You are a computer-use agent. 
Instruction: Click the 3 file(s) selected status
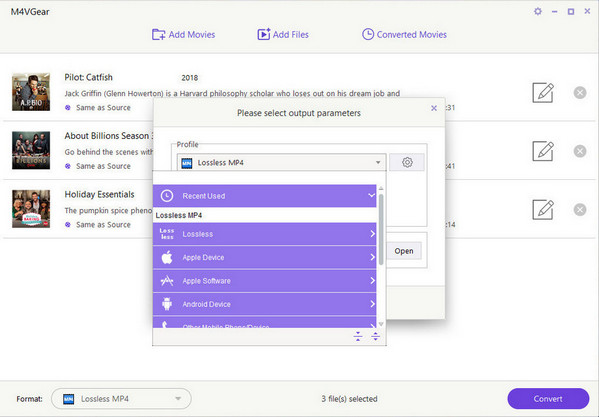pyautogui.click(x=349, y=399)
